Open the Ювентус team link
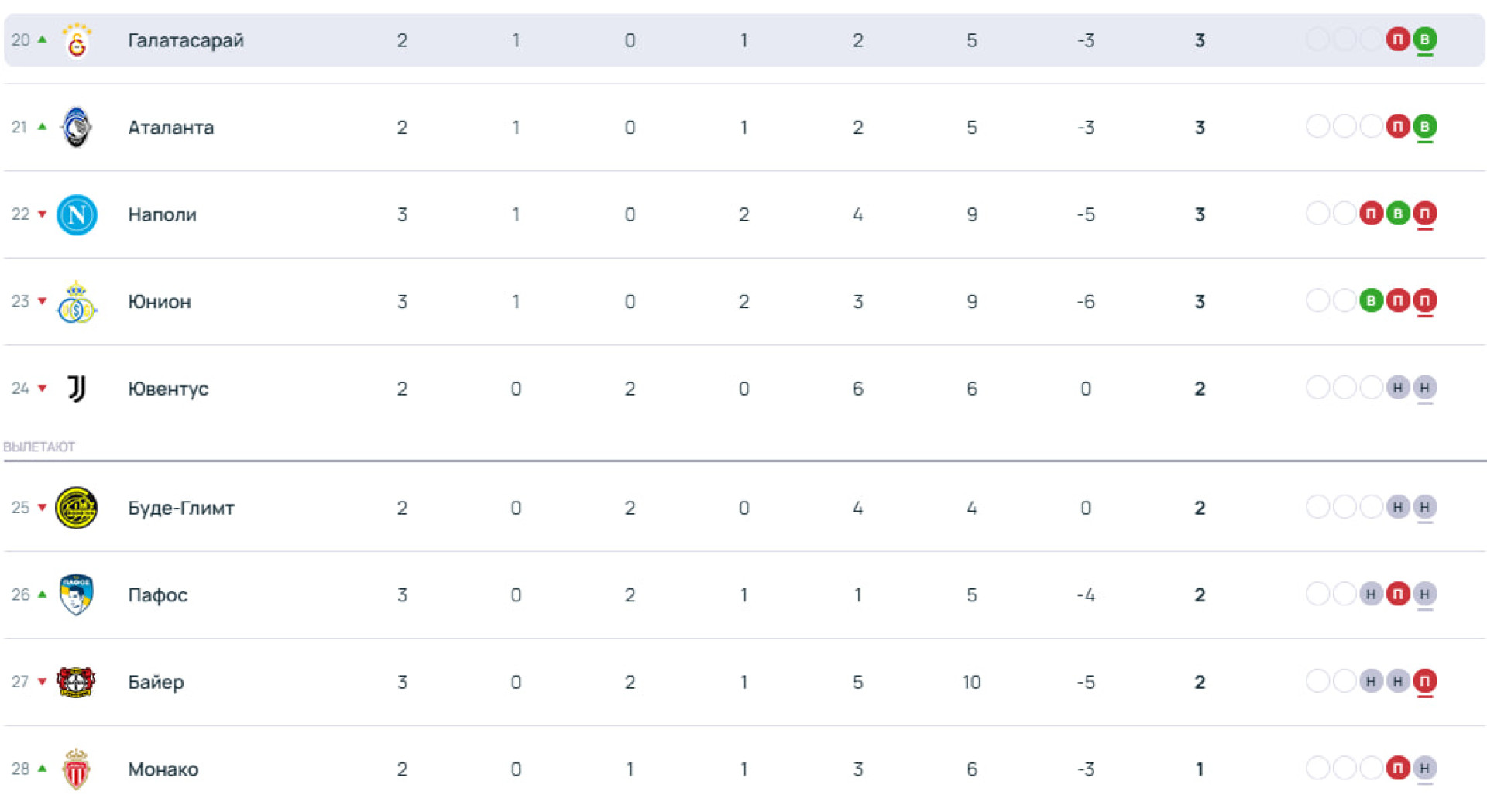 coord(167,389)
